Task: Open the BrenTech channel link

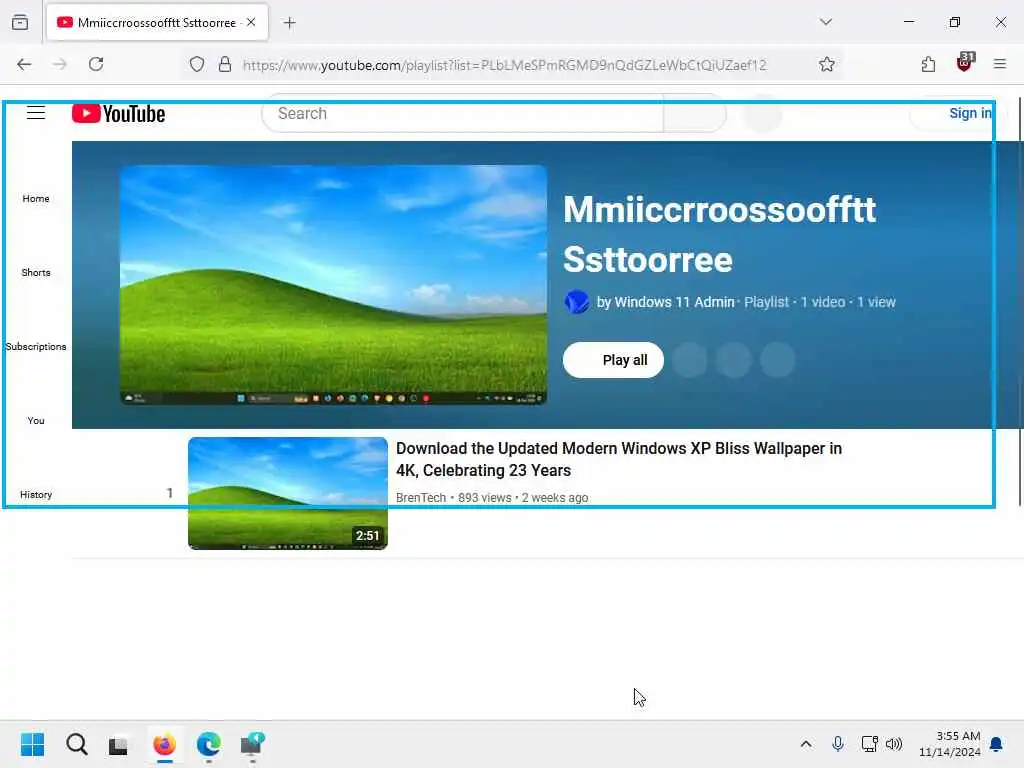Action: (x=421, y=498)
